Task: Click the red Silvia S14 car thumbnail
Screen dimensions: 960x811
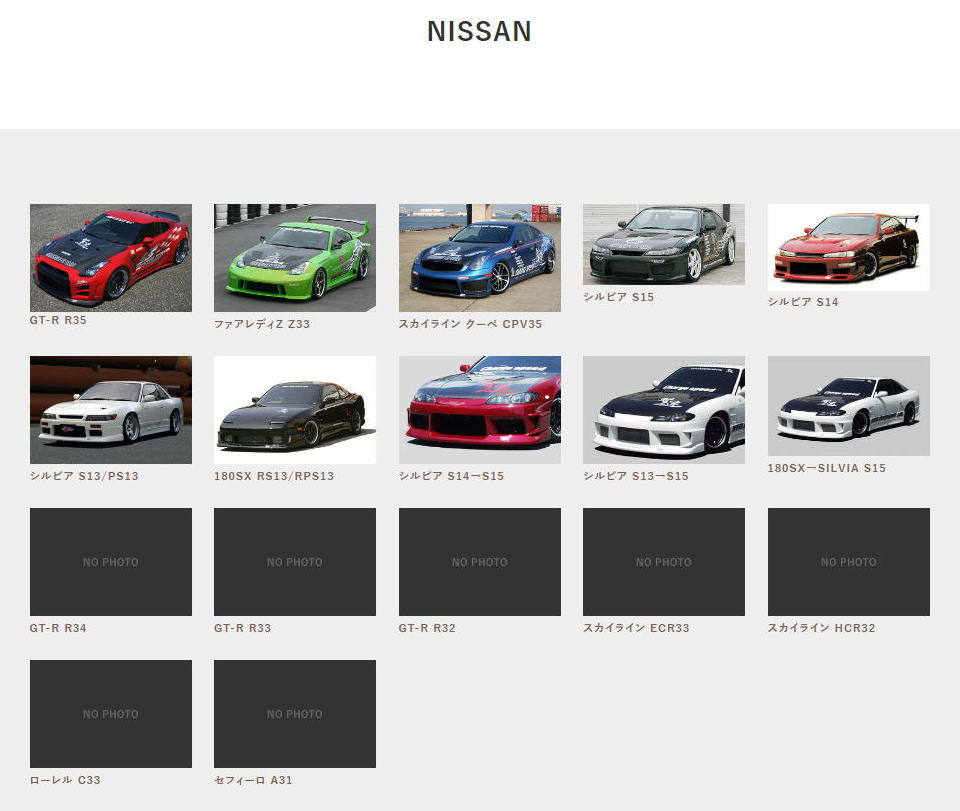Action: [x=848, y=247]
